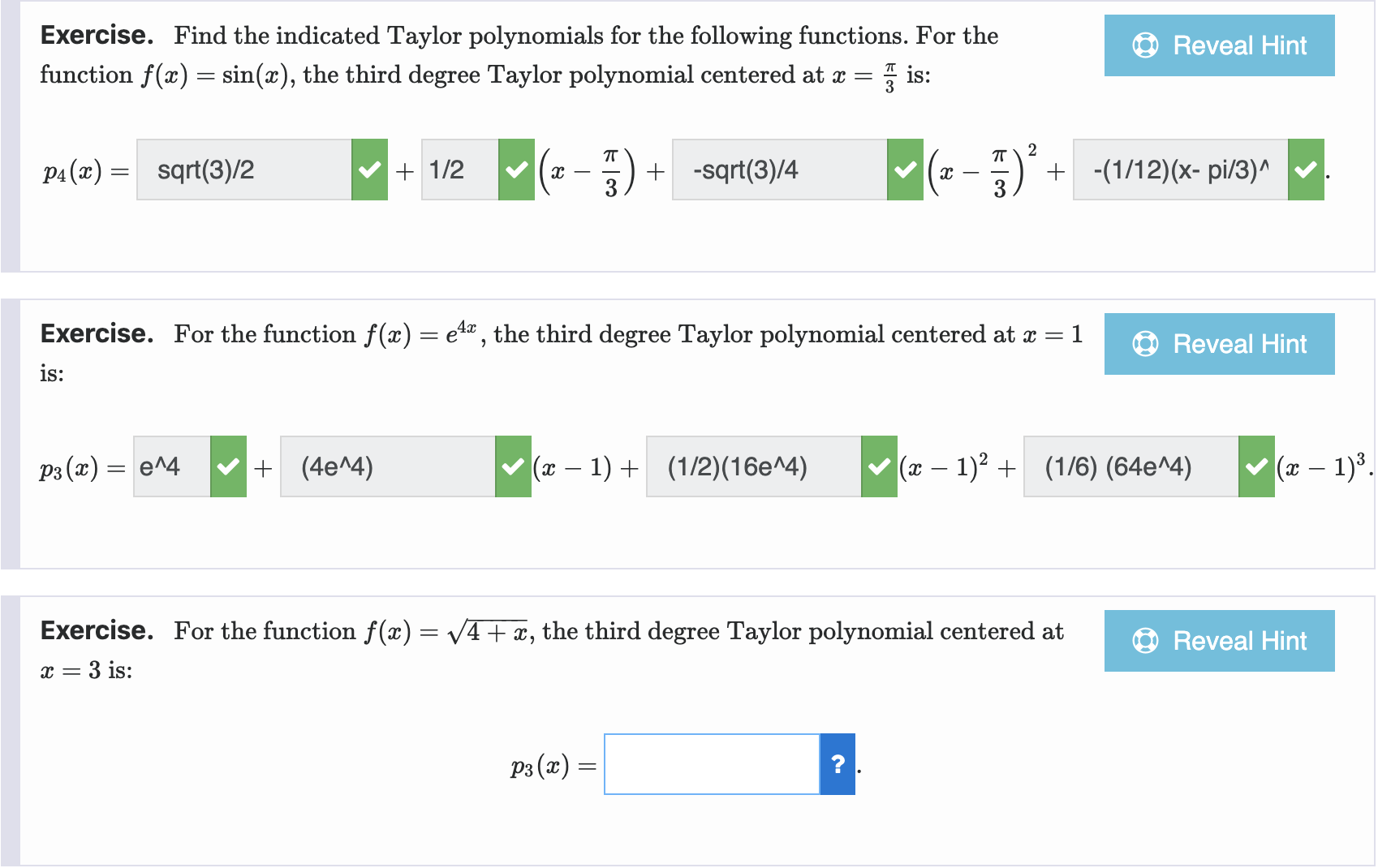Open the hint for the e^4x exercise
The width and height of the screenshot is (1391, 868).
[1218, 344]
